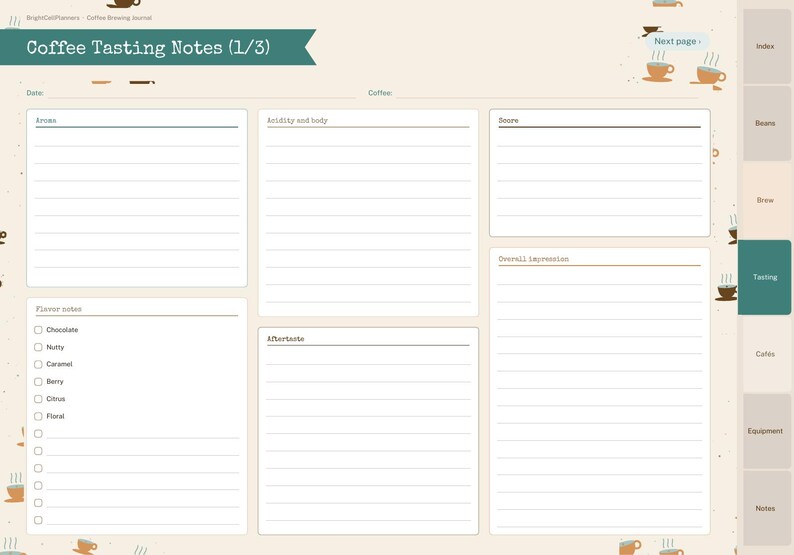Click the Aftertaste heading
This screenshot has width=794, height=555.
point(286,339)
